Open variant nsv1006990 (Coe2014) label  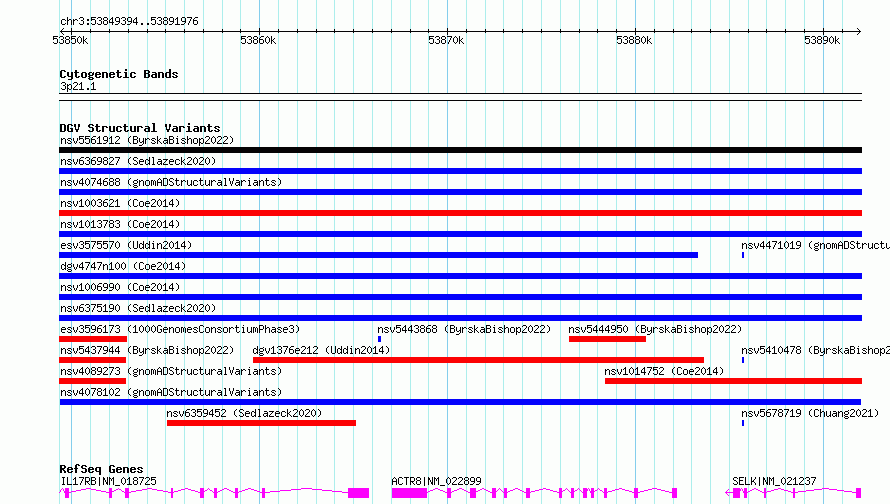coord(120,287)
